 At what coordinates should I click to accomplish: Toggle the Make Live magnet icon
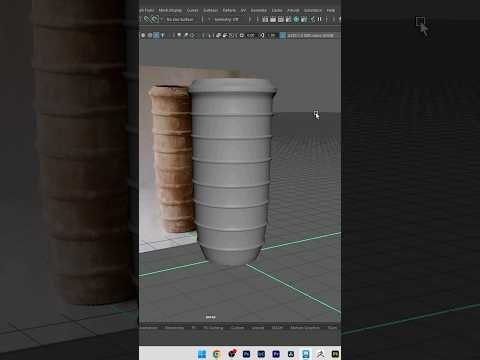click(155, 19)
